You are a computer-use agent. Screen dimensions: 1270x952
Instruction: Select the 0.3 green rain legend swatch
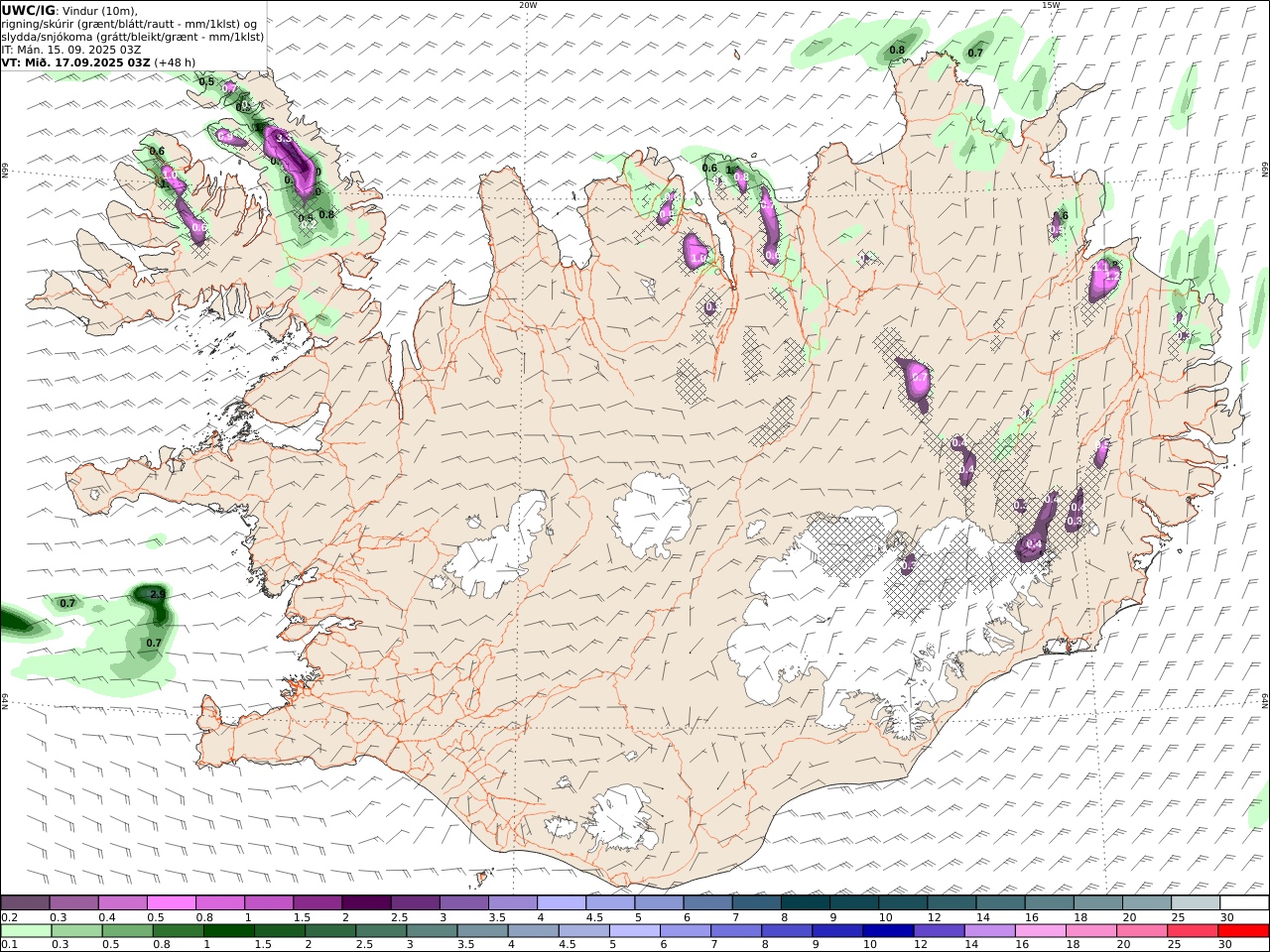[75, 930]
